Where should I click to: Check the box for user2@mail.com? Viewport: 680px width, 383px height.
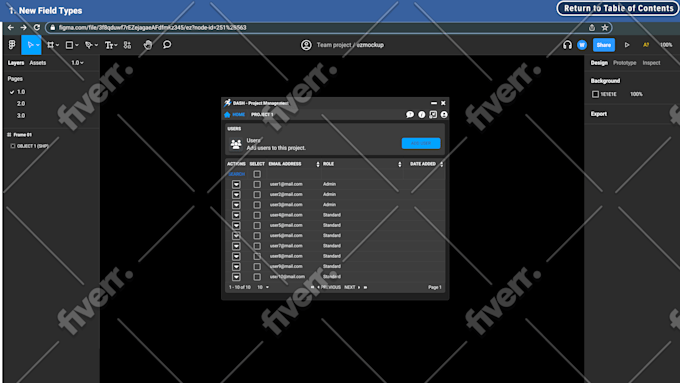pyautogui.click(x=257, y=195)
